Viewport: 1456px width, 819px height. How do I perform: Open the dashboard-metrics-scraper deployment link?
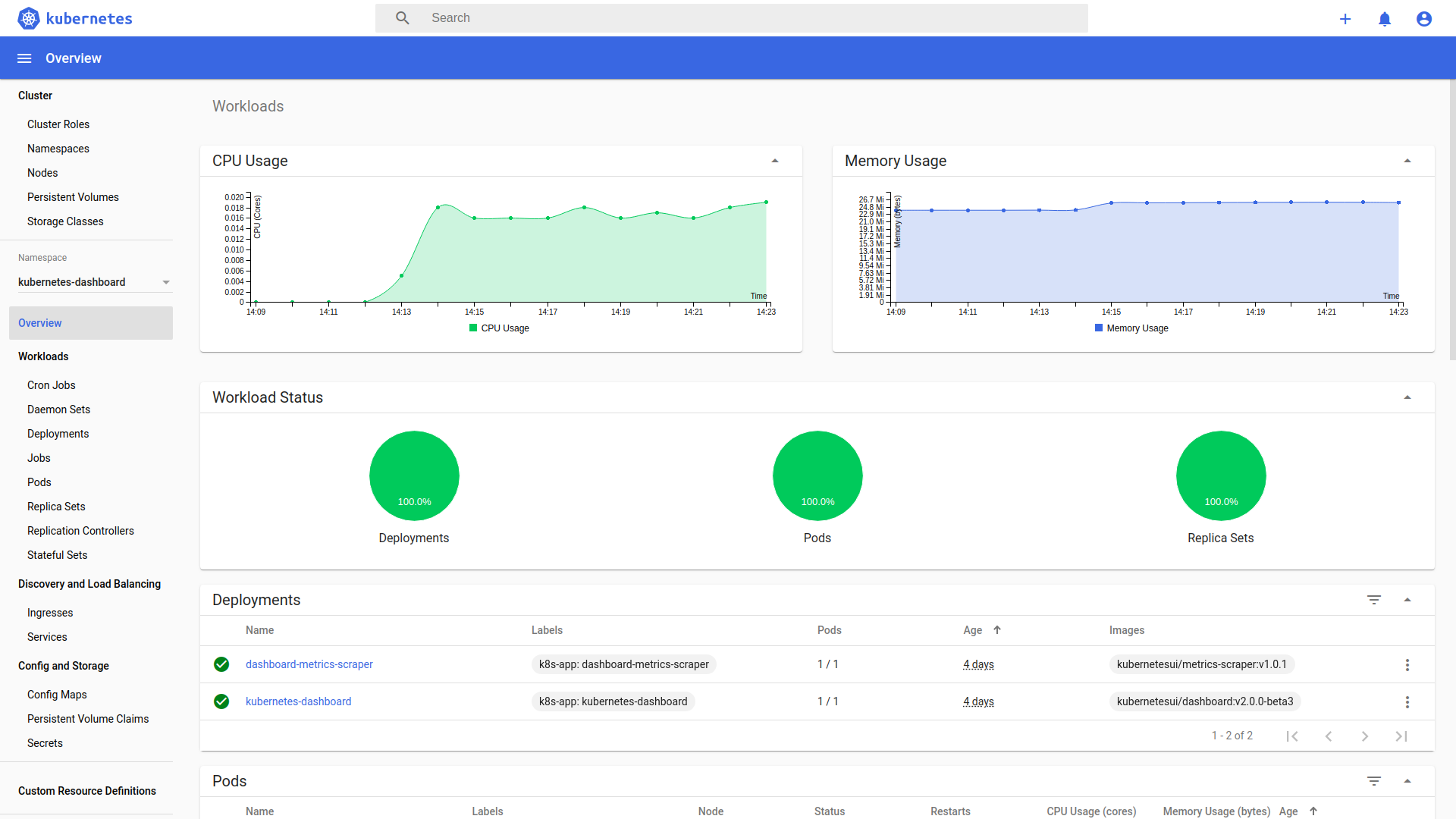coord(308,663)
